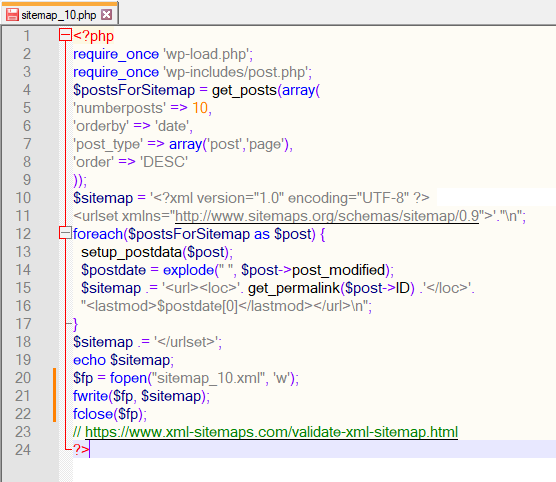Click the fopen function call on line 20
The width and height of the screenshot is (556, 482).
128,378
